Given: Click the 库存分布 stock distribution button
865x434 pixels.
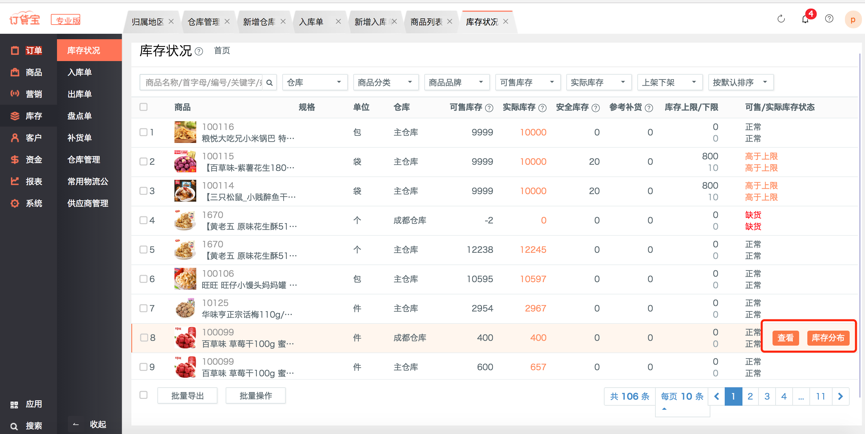Looking at the screenshot, I should click(828, 338).
